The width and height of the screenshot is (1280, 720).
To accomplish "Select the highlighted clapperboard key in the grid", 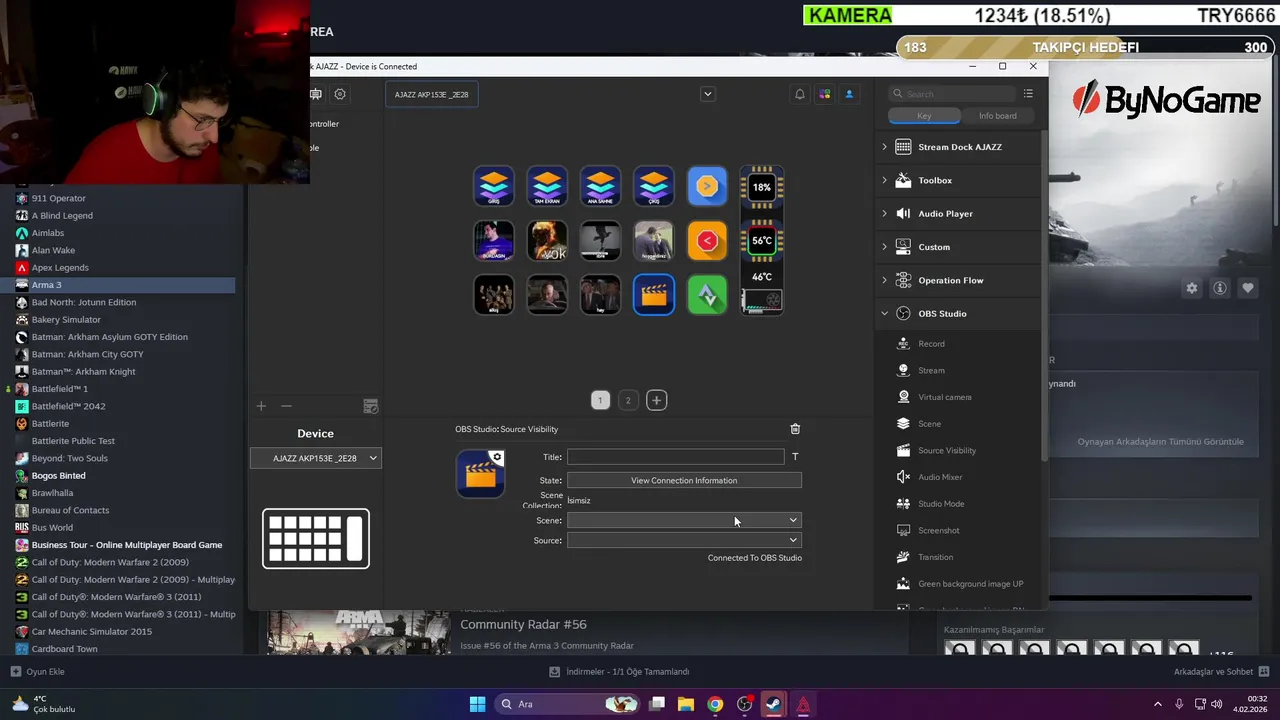I will (x=654, y=295).
